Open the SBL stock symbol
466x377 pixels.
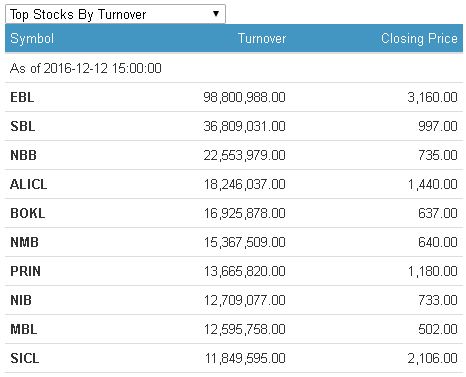pos(23,126)
